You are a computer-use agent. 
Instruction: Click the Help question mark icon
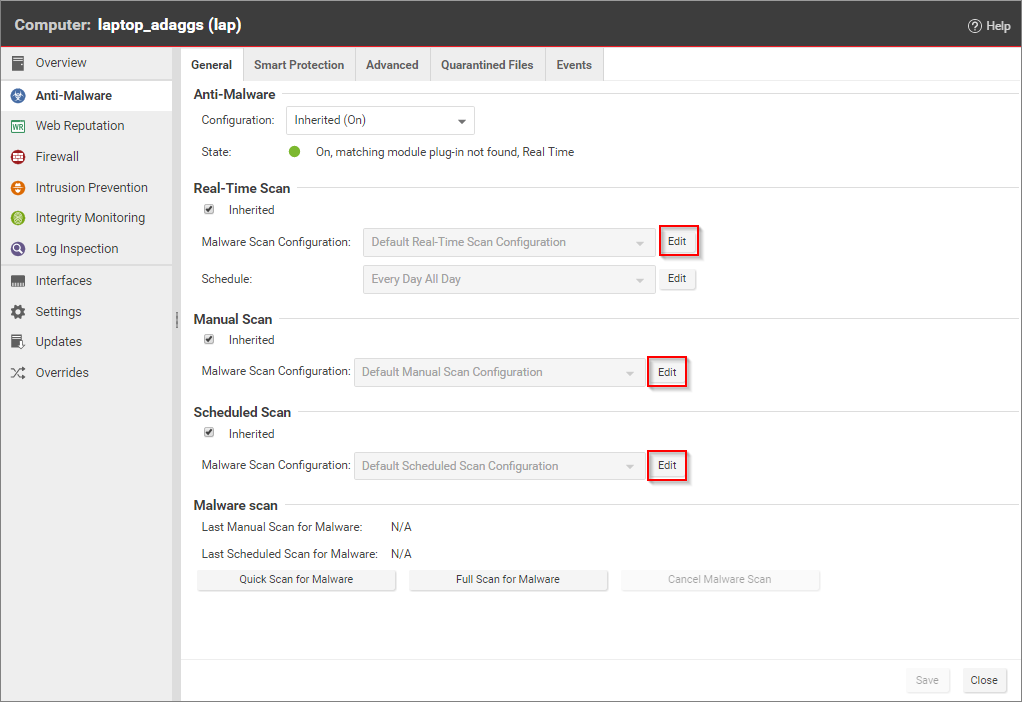pyautogui.click(x=974, y=26)
